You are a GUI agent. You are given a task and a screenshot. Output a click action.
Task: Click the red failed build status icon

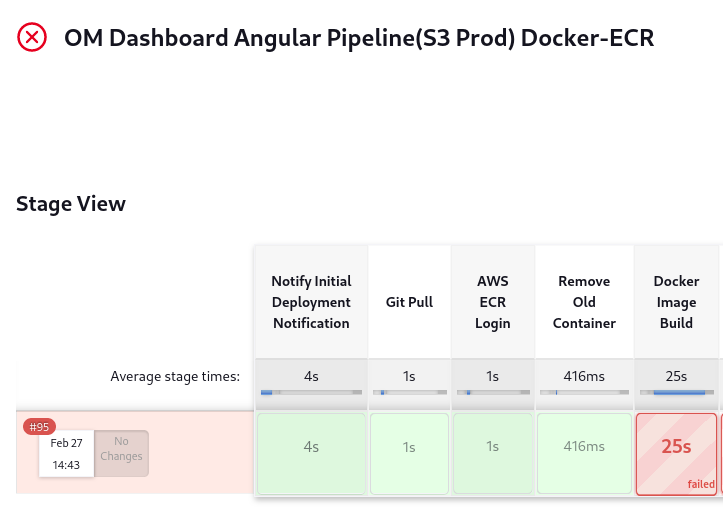coord(32,38)
